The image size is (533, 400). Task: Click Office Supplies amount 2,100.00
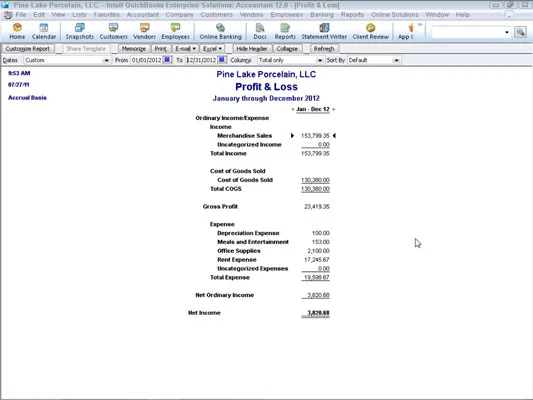click(319, 251)
